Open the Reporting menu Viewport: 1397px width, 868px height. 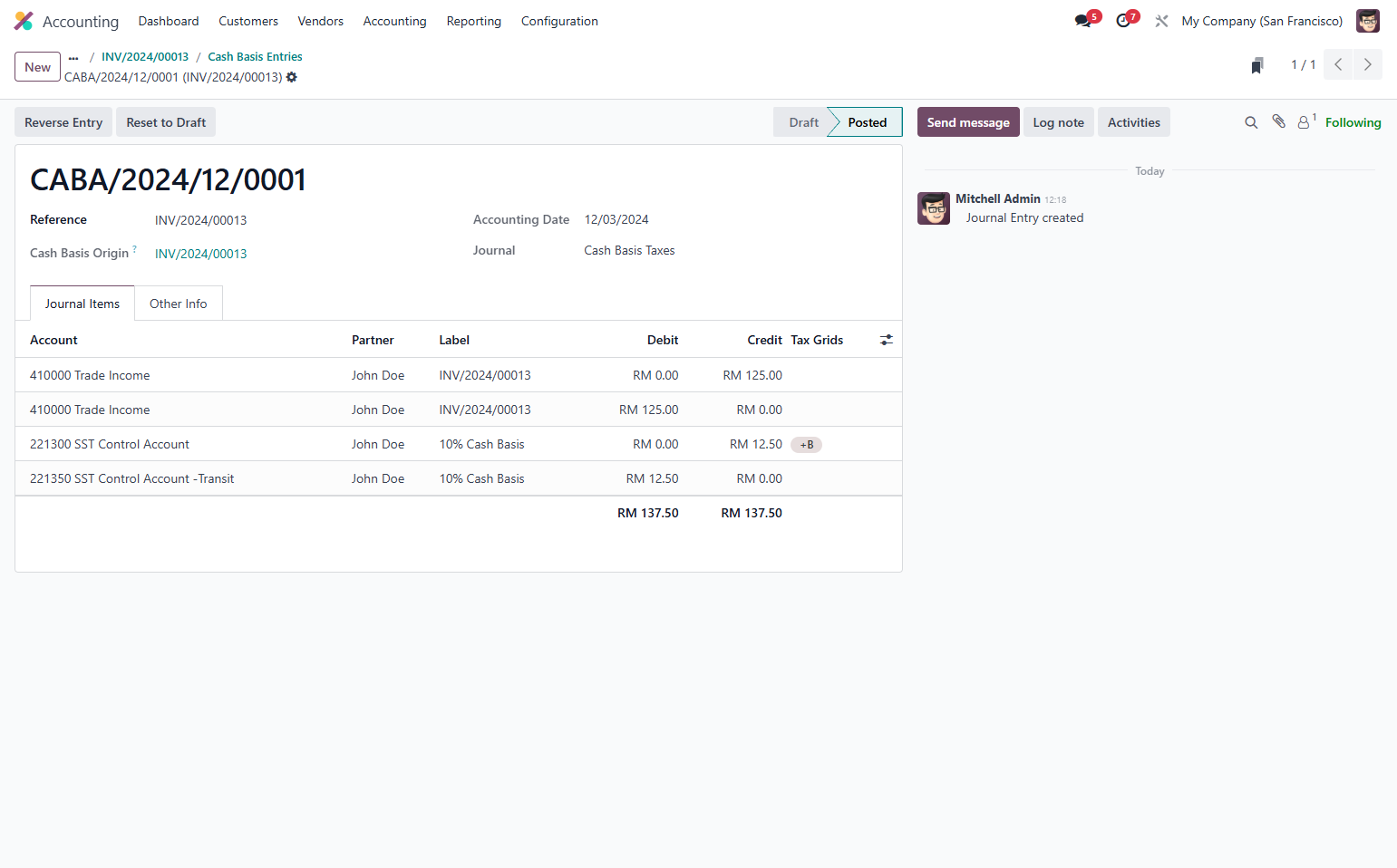pyautogui.click(x=473, y=21)
